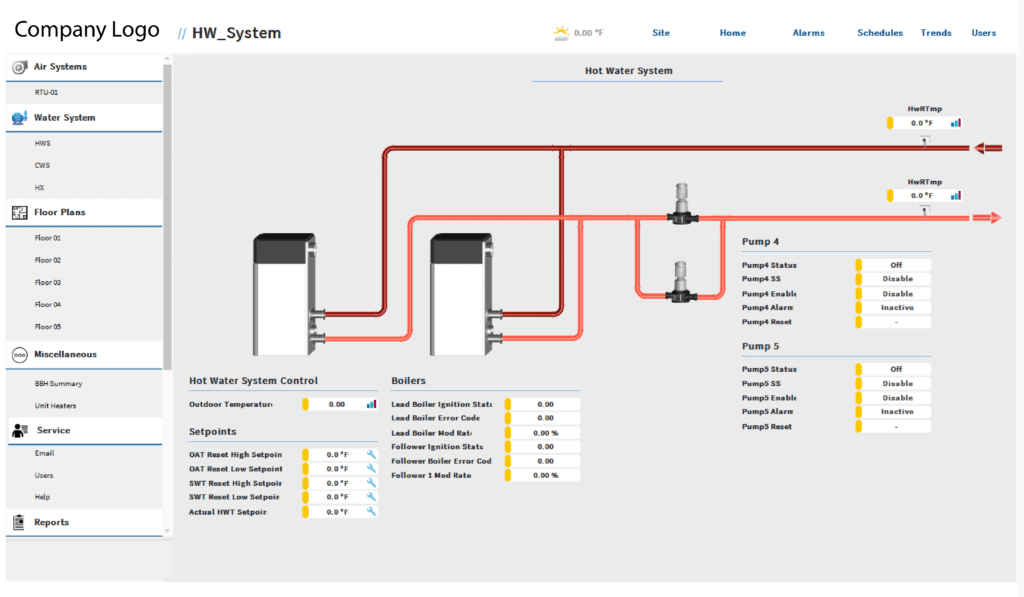The width and height of the screenshot is (1024, 597).
Task: Select the upper pump graphic on supply line
Action: point(682,204)
